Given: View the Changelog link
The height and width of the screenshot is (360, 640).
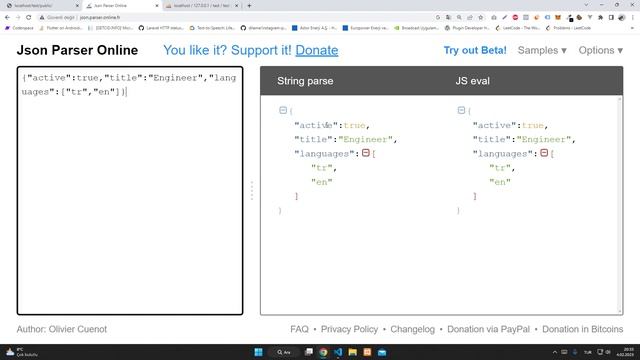Looking at the screenshot, I should pyautogui.click(x=412, y=329).
